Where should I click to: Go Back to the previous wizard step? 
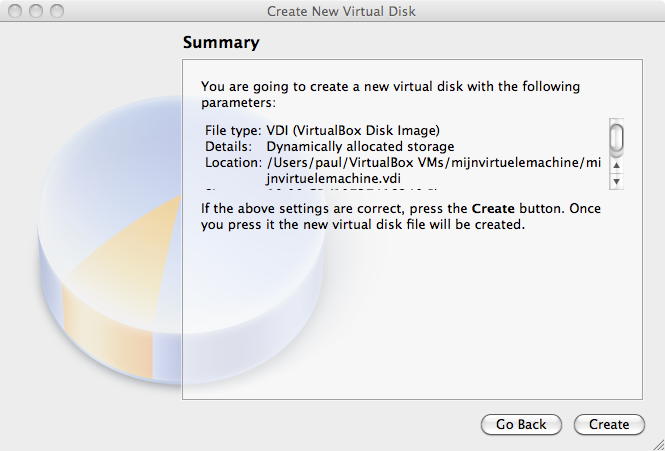[x=521, y=424]
